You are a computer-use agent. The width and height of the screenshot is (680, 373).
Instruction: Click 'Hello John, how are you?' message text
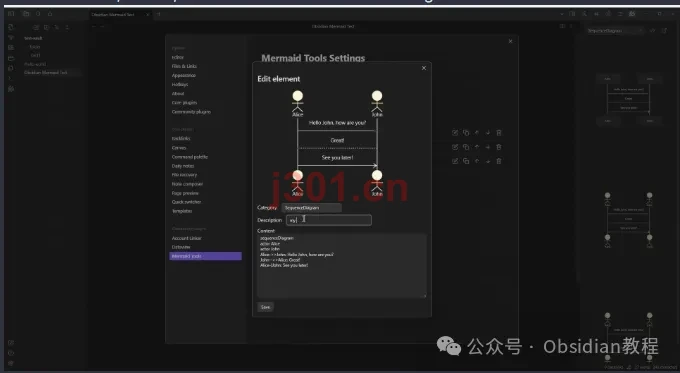[337, 123]
